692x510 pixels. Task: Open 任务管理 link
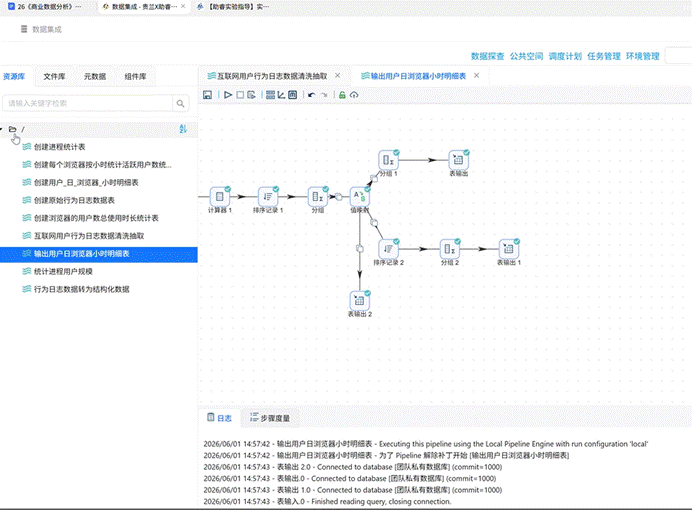coord(604,56)
